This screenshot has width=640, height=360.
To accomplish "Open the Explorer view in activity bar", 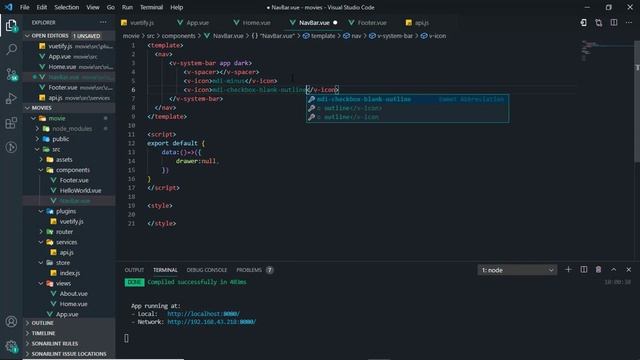I will pos(11,25).
